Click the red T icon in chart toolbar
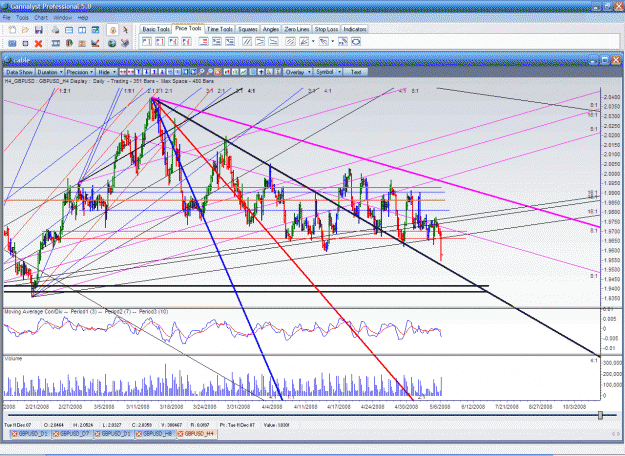The width and height of the screenshot is (625, 456). [x=138, y=72]
